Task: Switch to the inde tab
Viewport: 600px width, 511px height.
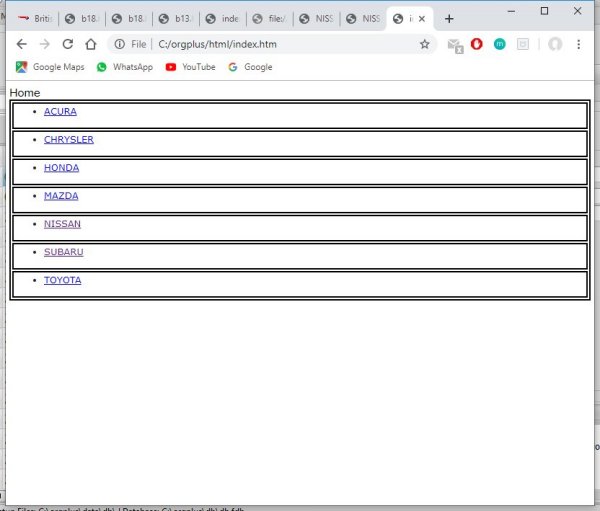Action: (x=223, y=19)
